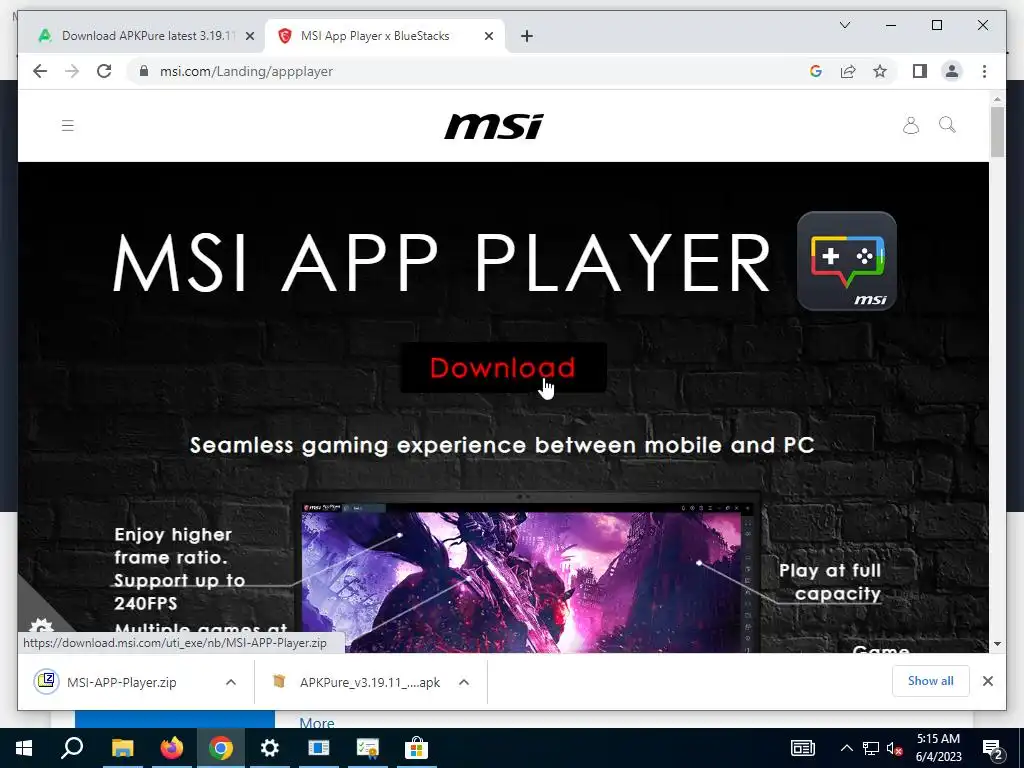Open Chrome three-dot menu

pos(984,71)
